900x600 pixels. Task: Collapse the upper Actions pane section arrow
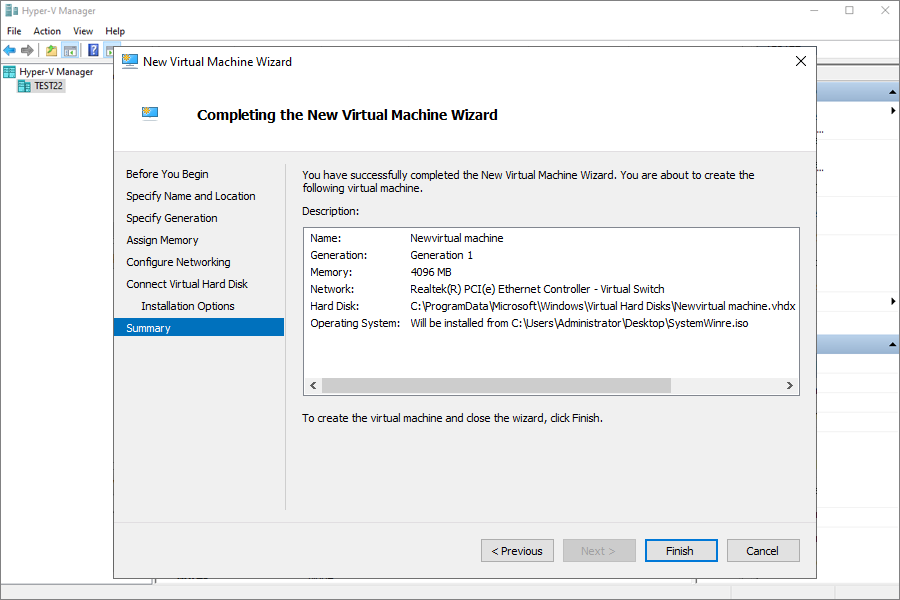(x=892, y=92)
